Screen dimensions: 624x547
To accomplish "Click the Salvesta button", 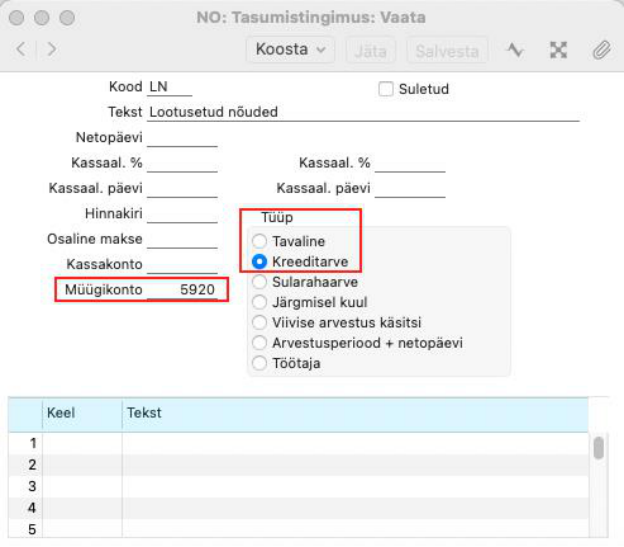I will point(447,51).
